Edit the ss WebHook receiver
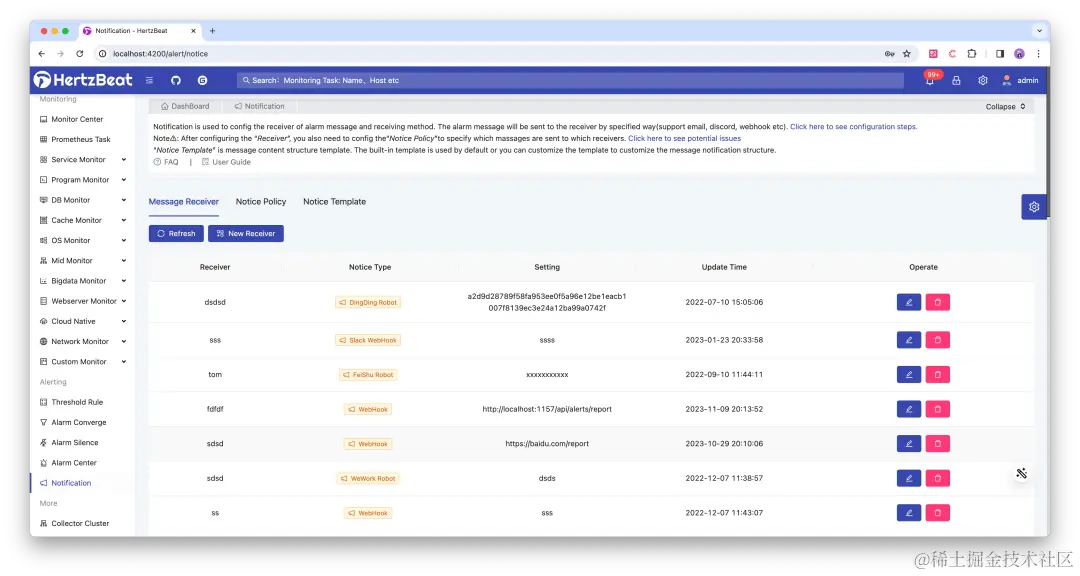The image size is (1080, 576). click(x=908, y=513)
